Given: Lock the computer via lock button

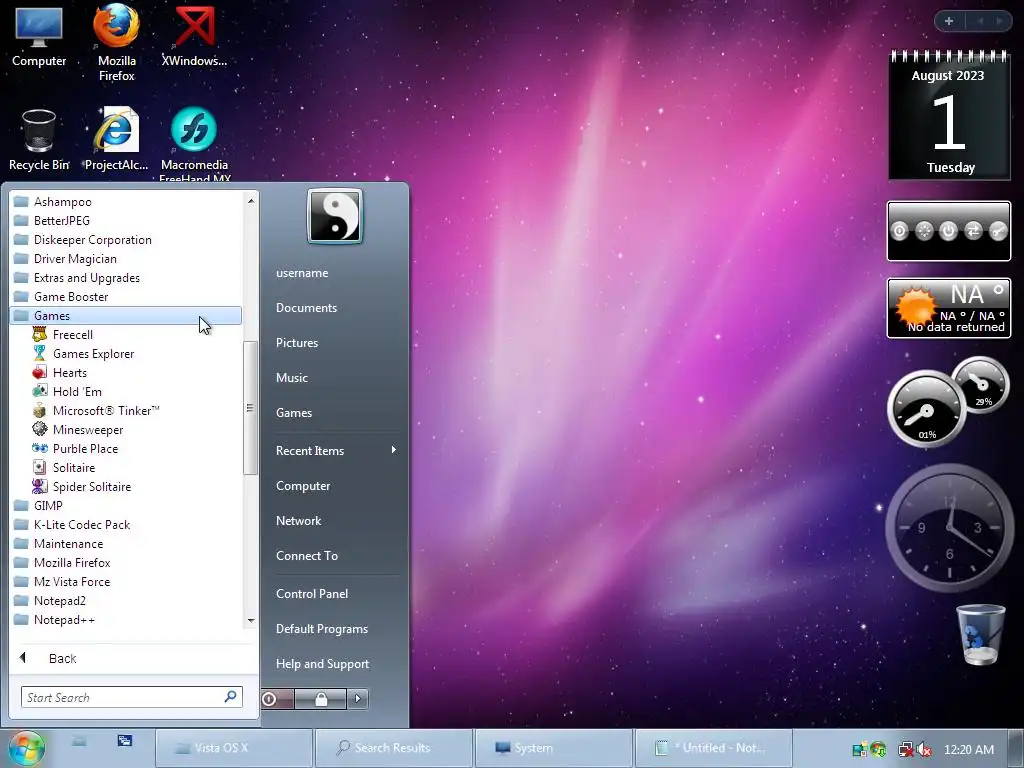Looking at the screenshot, I should point(321,699).
